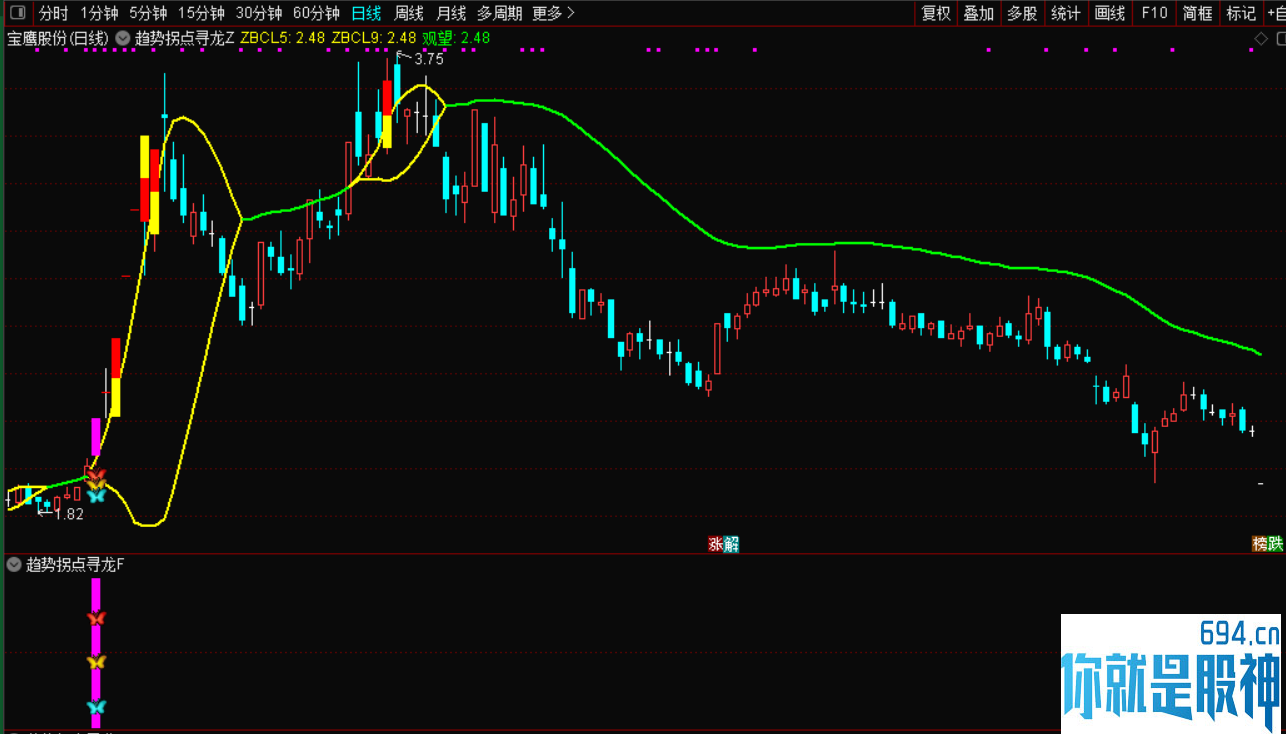
Task: Click the 跌 marker at chart bottom right
Action: pos(1276,544)
